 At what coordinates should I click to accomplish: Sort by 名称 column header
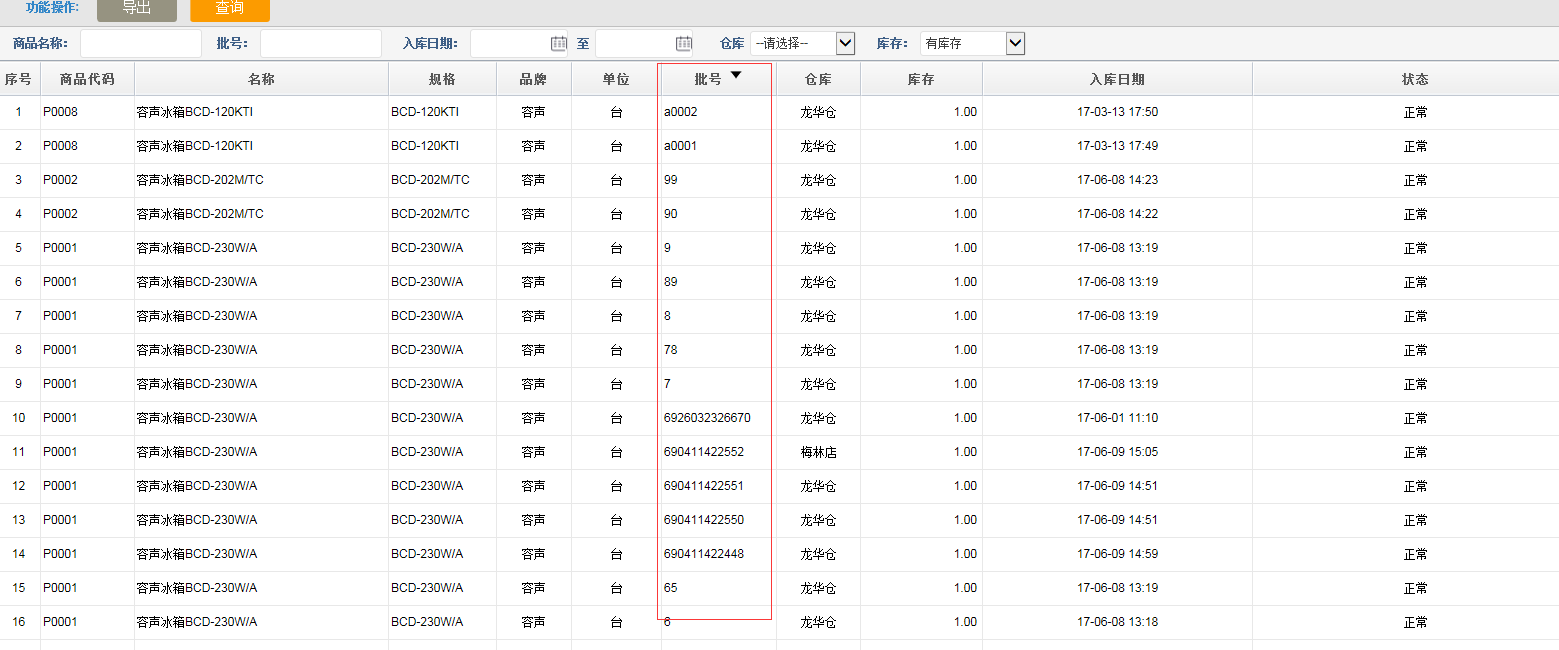click(262, 79)
